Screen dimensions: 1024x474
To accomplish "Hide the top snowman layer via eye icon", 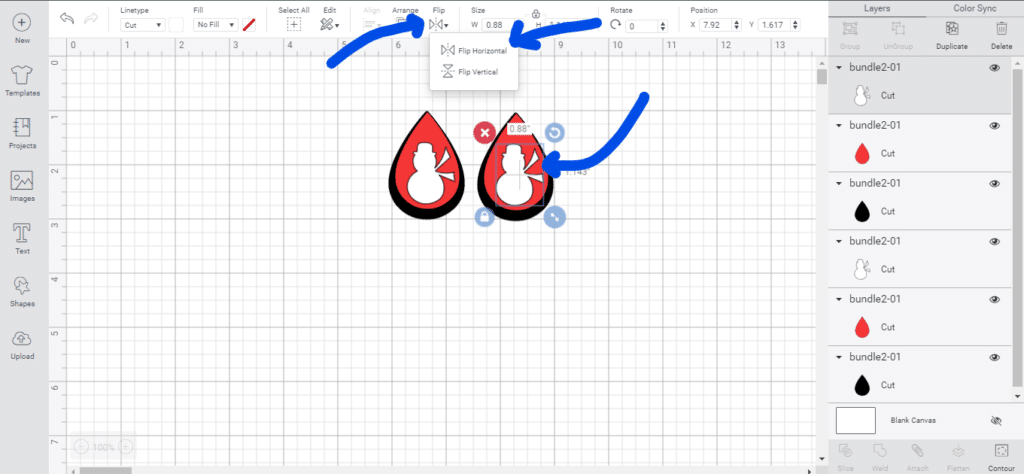I will coord(994,68).
